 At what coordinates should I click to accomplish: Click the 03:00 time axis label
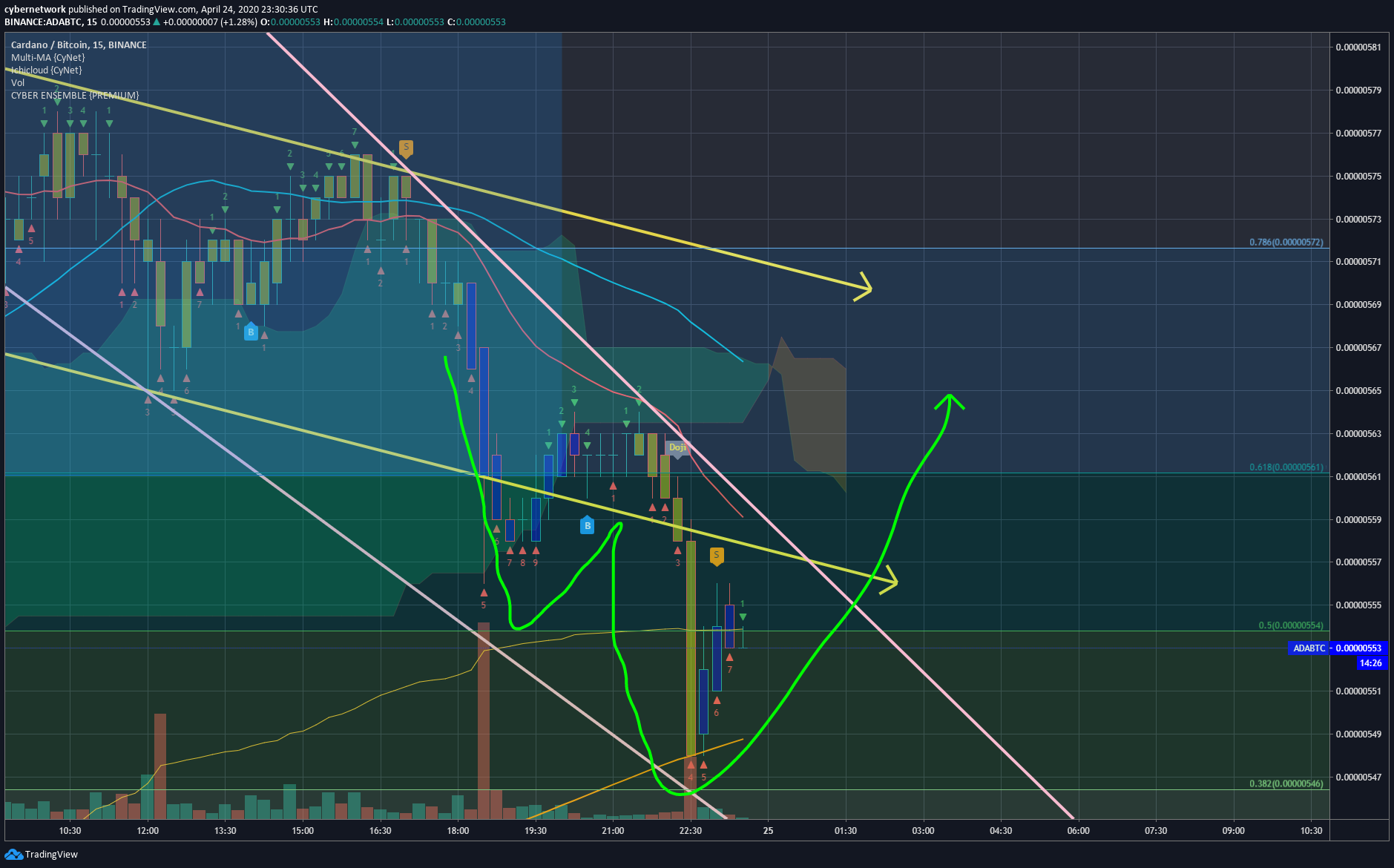coord(923,831)
